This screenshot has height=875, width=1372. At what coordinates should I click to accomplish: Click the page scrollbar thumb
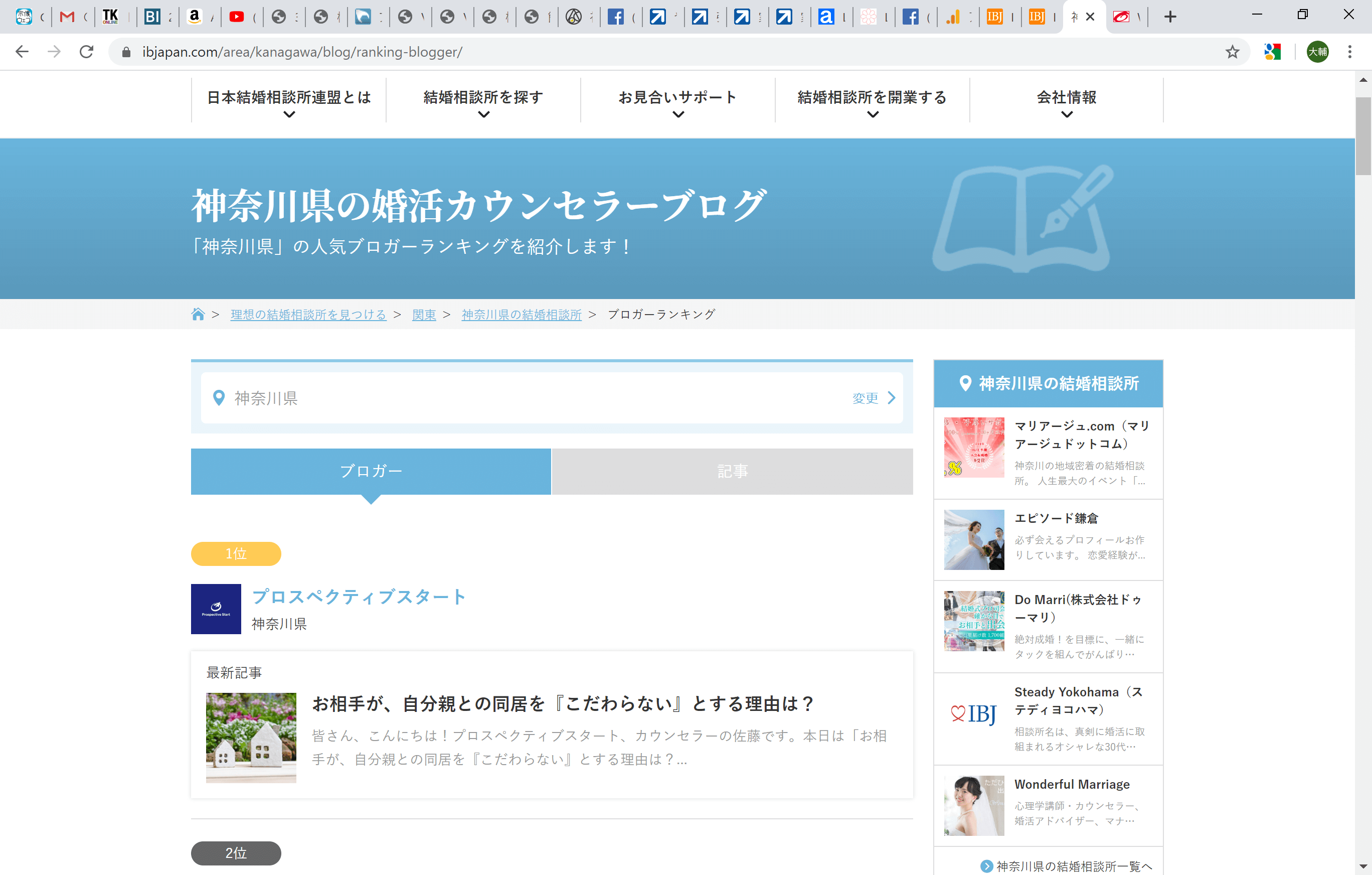pyautogui.click(x=1363, y=135)
